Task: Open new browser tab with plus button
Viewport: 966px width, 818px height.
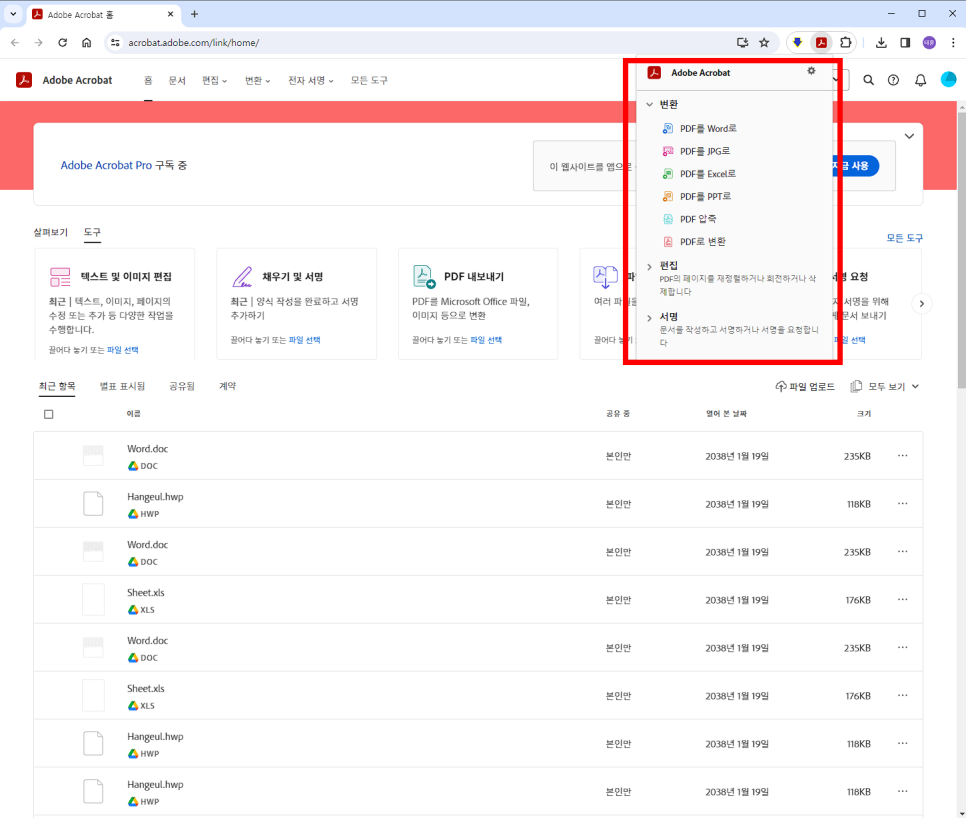Action: [x=194, y=14]
